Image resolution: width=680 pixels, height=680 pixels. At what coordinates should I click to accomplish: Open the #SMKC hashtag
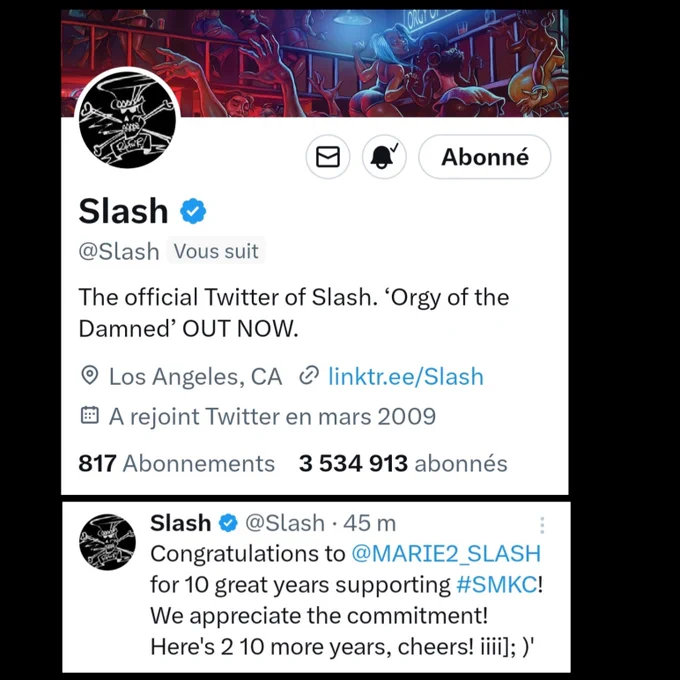497,585
